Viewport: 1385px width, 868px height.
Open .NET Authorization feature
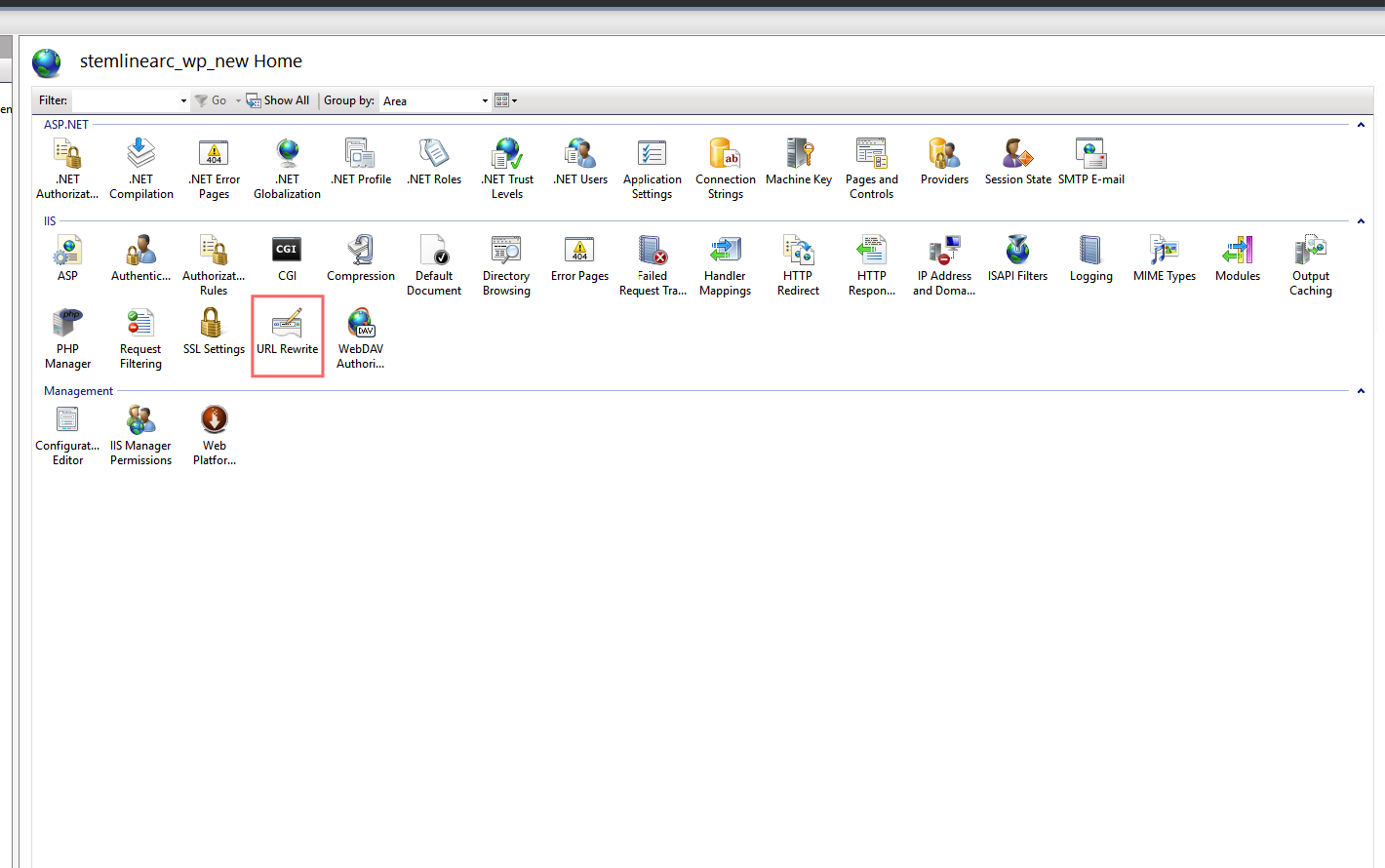[67, 169]
